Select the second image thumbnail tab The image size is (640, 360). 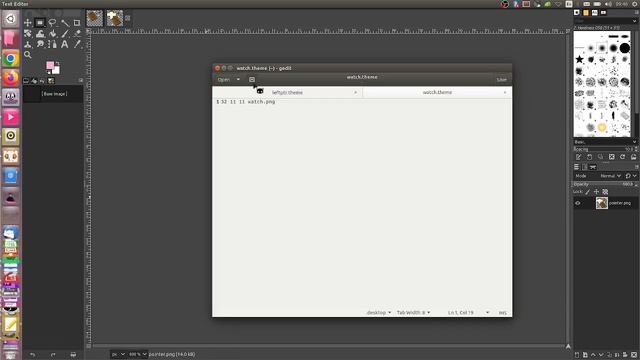click(x=115, y=18)
